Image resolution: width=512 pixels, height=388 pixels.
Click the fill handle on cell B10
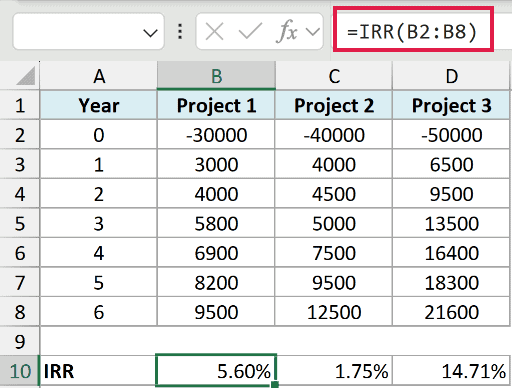275,385
